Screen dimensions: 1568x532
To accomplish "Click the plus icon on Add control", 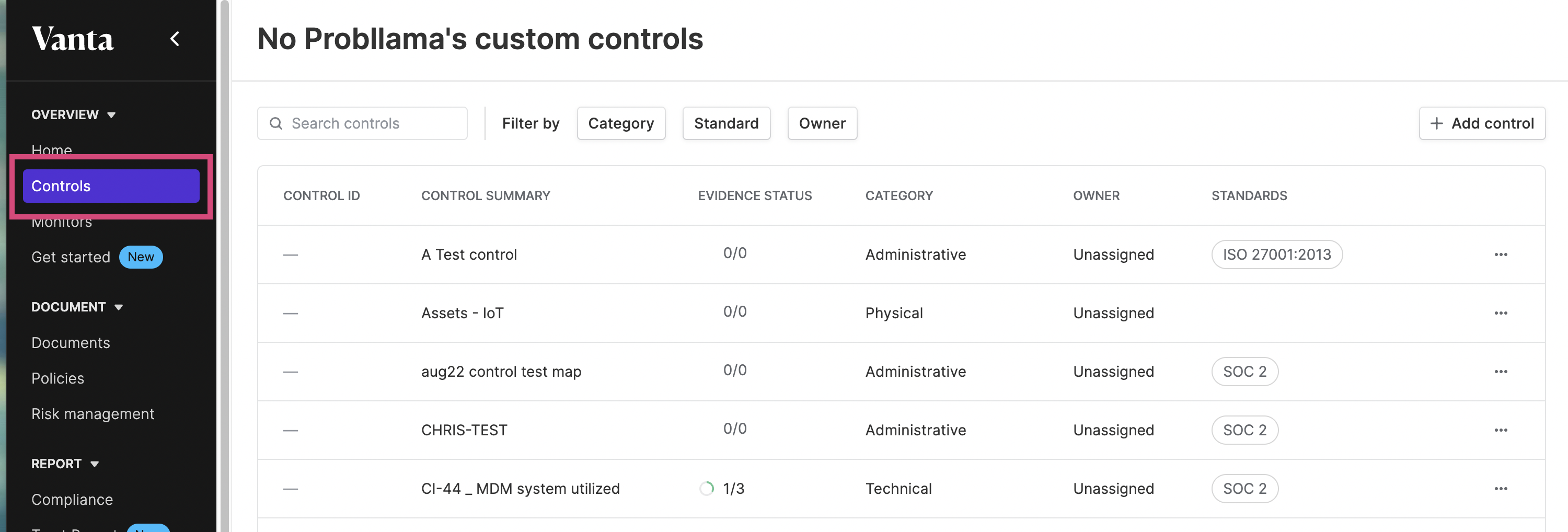I will [x=1436, y=123].
